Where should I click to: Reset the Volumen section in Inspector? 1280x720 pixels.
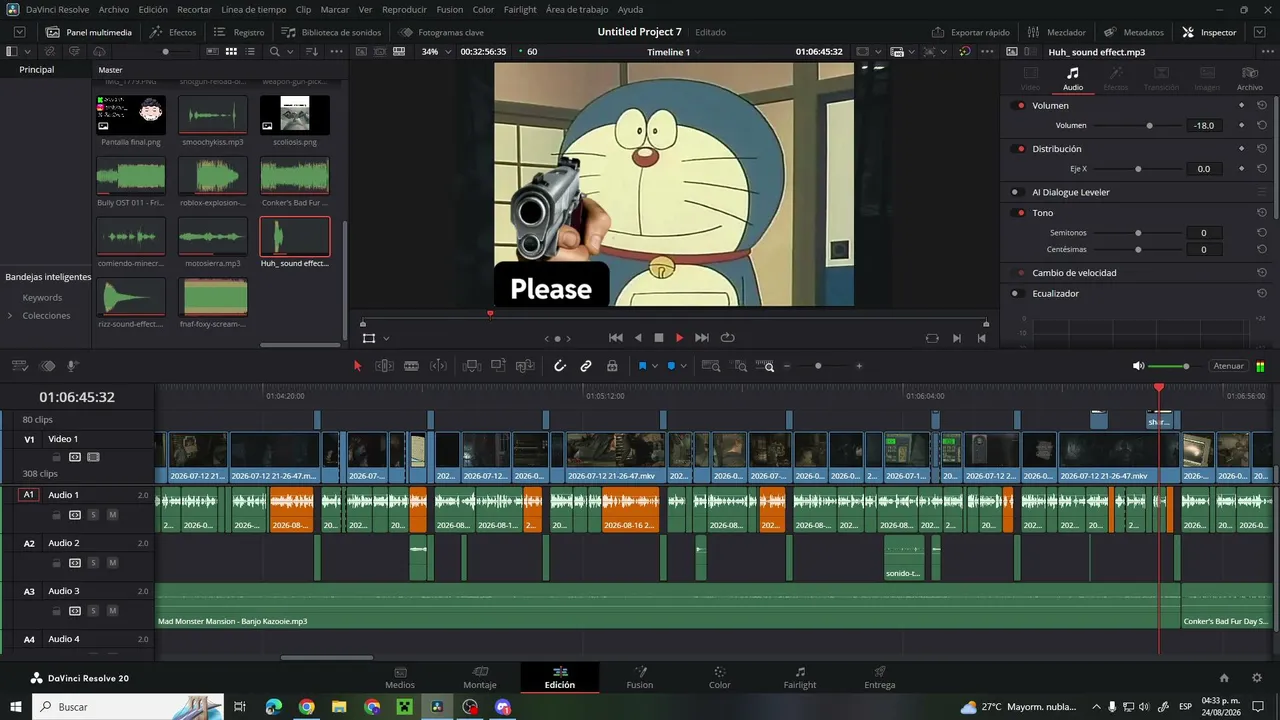1262,105
